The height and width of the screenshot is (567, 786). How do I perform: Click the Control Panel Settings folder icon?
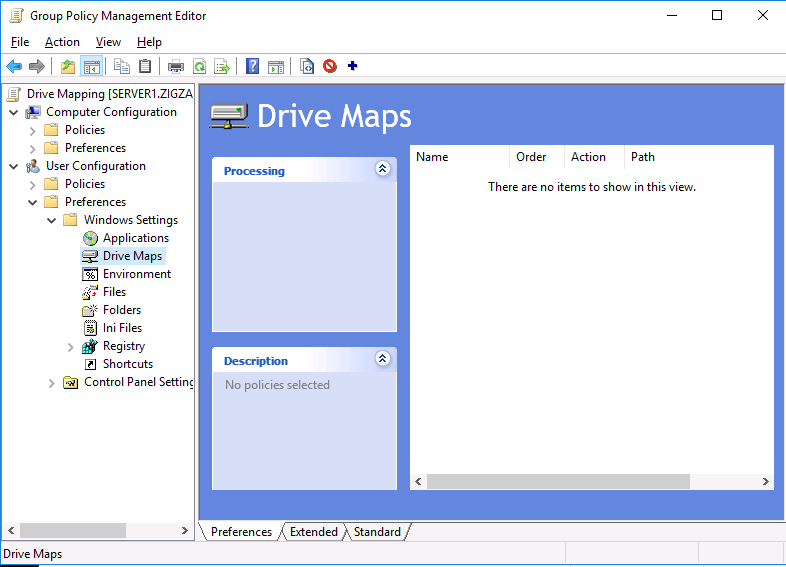[x=71, y=383]
